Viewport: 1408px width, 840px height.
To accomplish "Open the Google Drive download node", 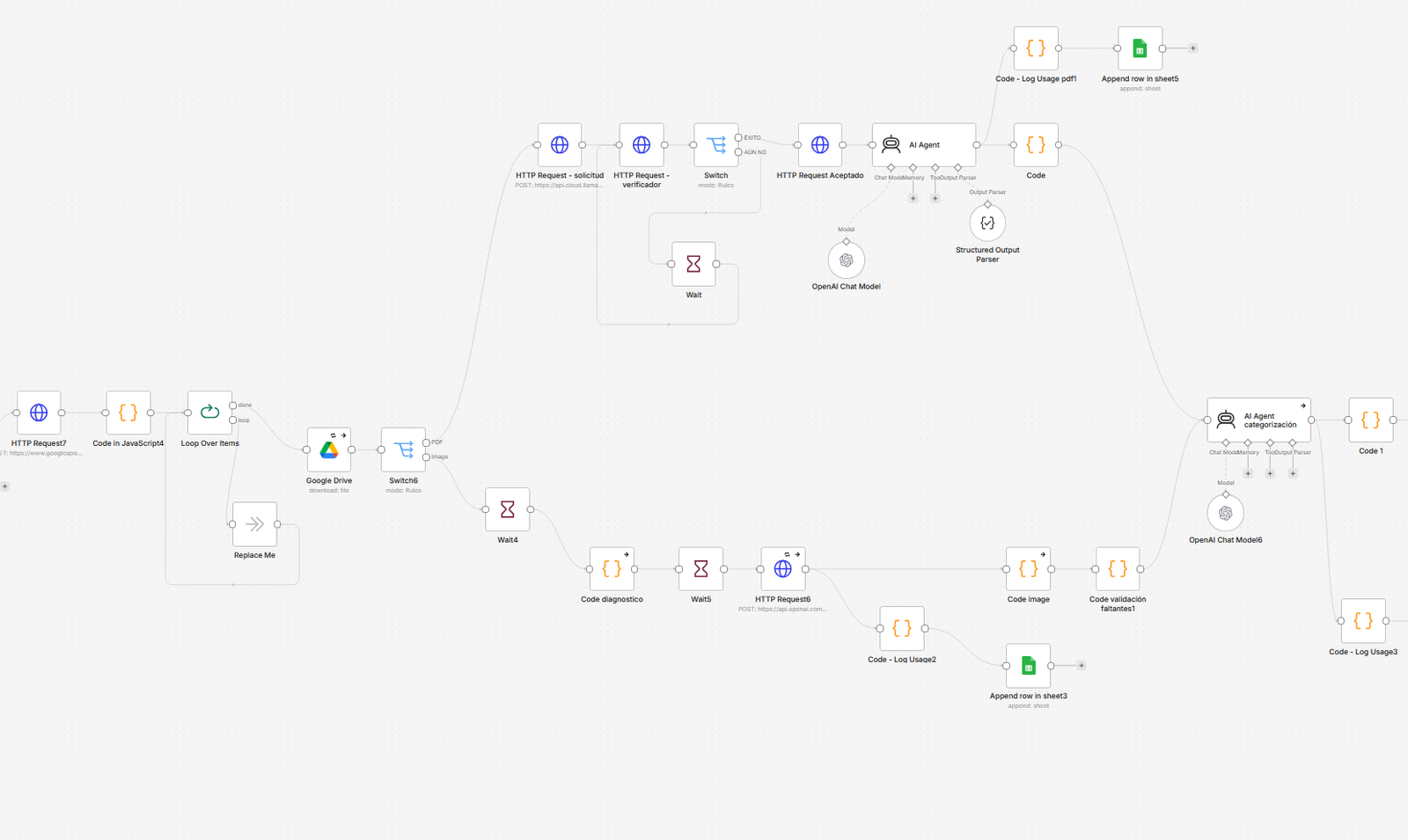I will click(x=329, y=449).
